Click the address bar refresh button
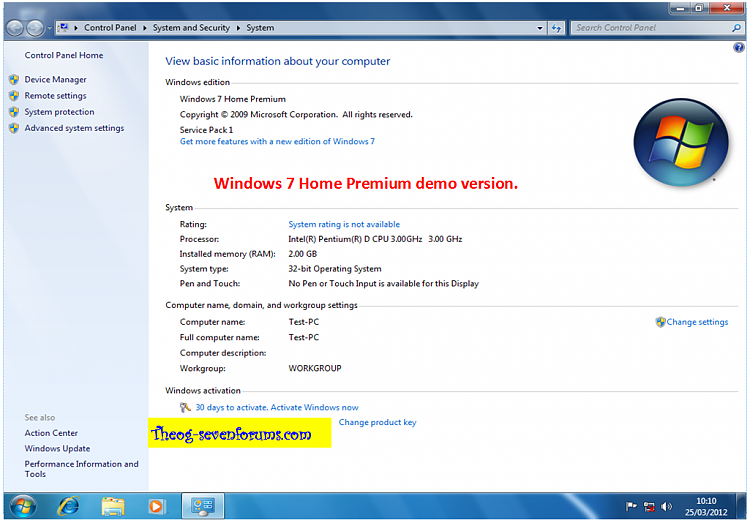 click(556, 28)
